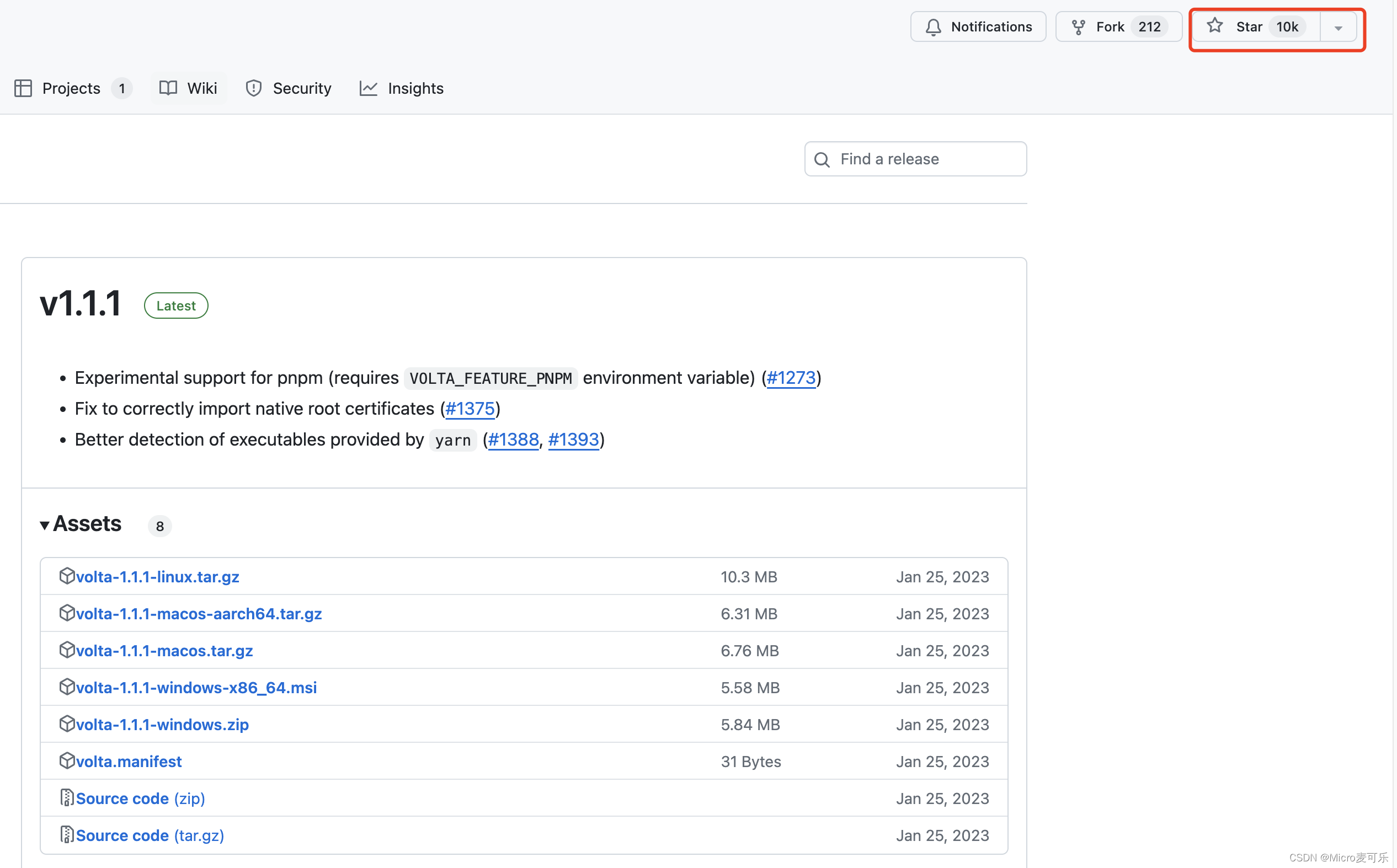The height and width of the screenshot is (868, 1397).
Task: Click package icon beside volta.manifest
Action: [67, 760]
